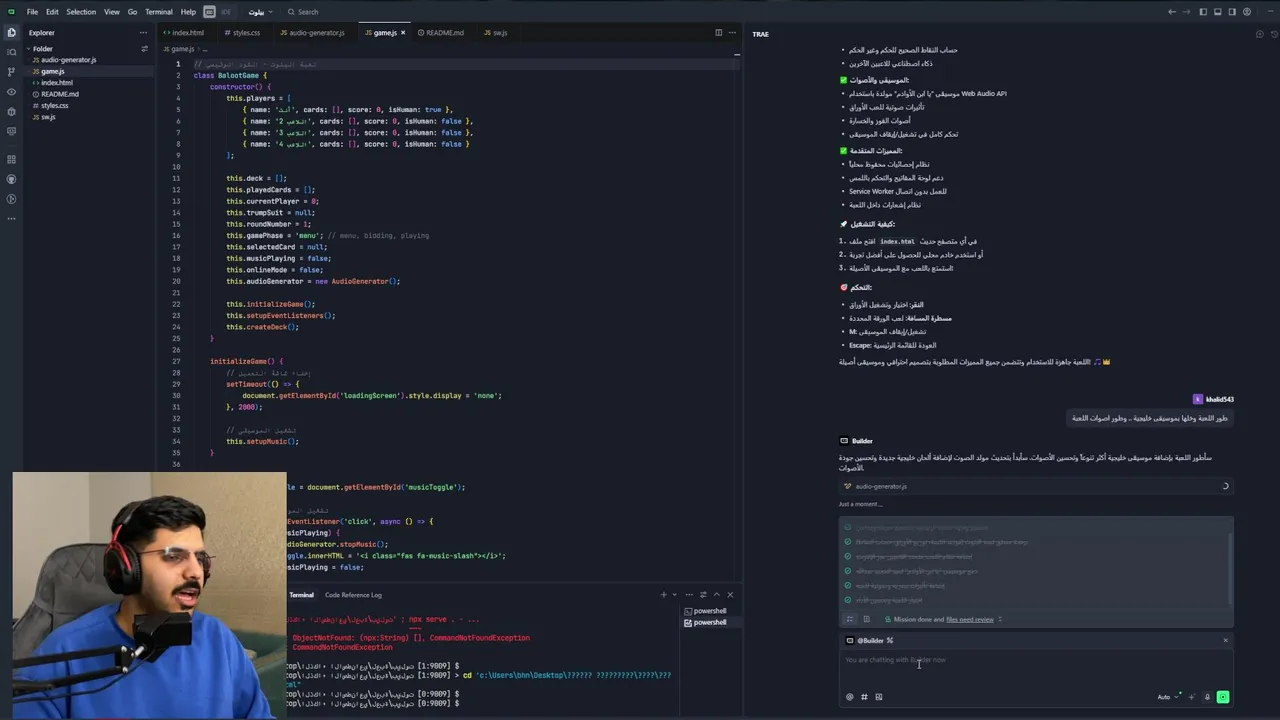Close the terminal panel with X
This screenshot has height=720, width=1280.
tap(730, 595)
